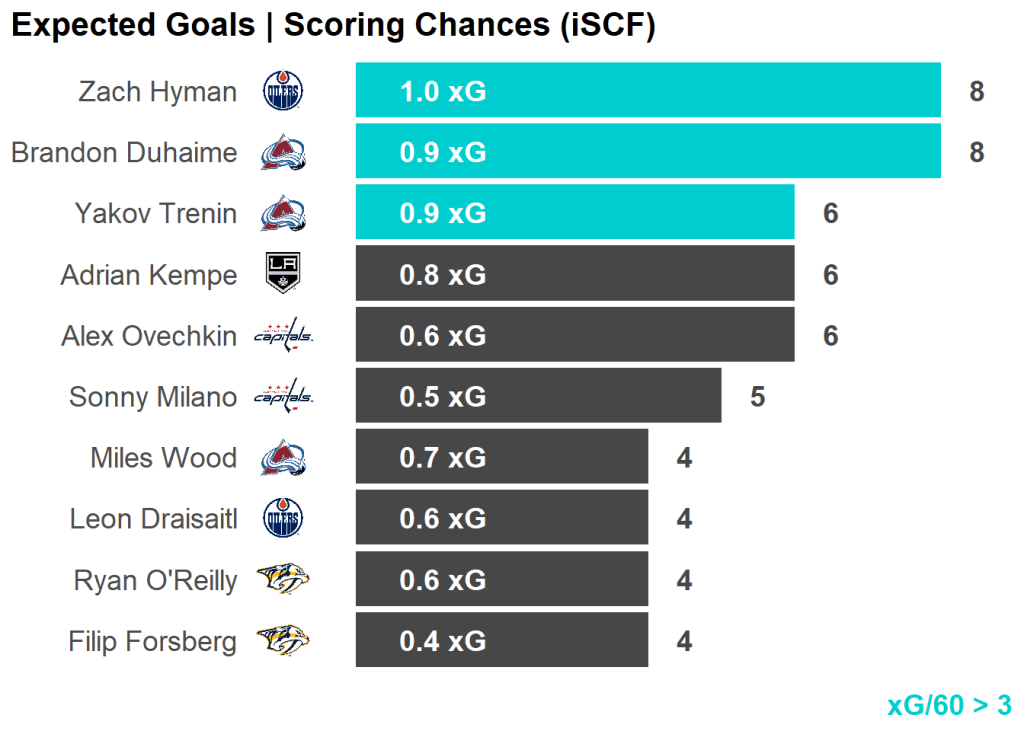Click the Expected Goals chart title
This screenshot has width=1024, height=731.
(333, 26)
